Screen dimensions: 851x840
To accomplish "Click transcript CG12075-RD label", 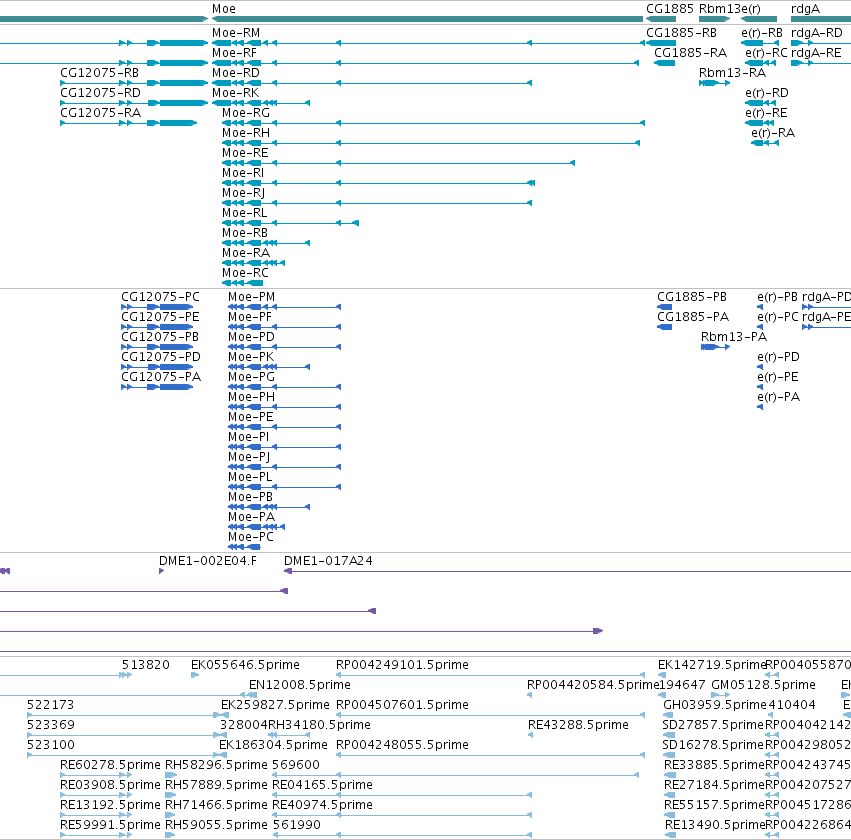I will [x=100, y=93].
